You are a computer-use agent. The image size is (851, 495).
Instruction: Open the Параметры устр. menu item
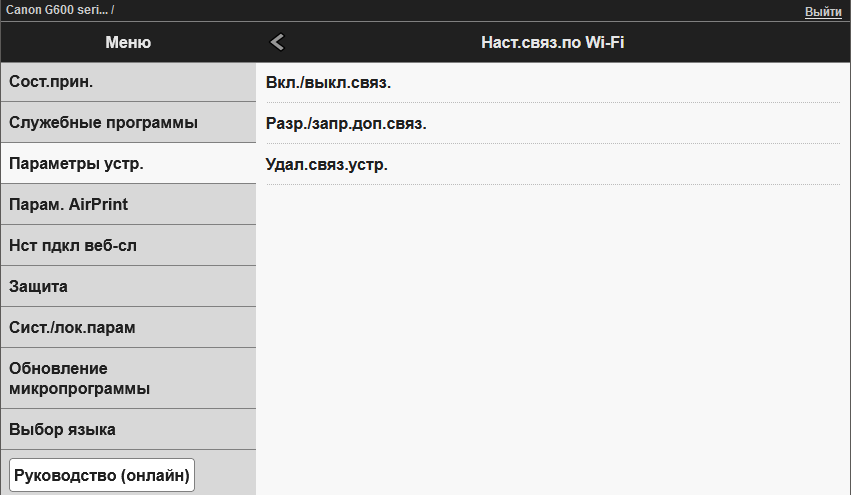pyautogui.click(x=128, y=164)
